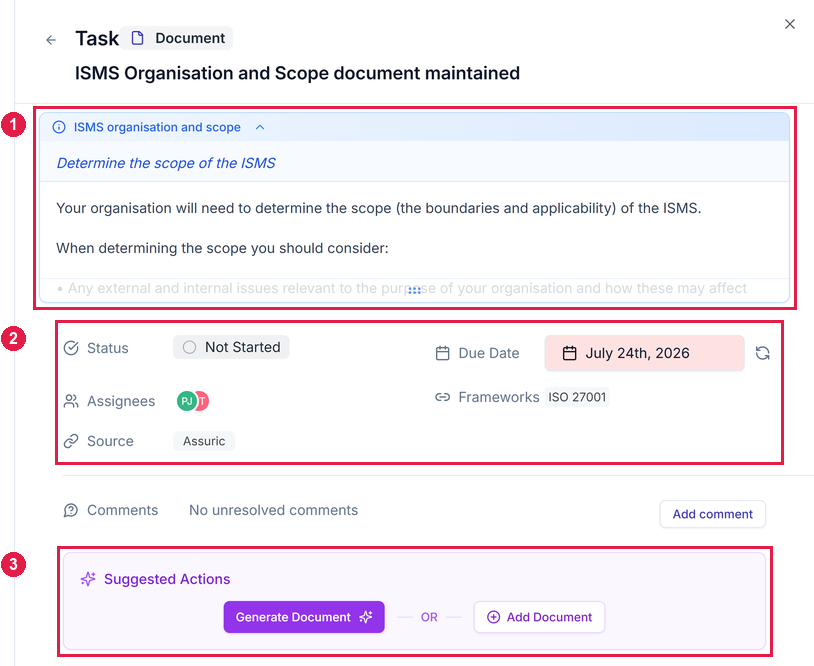The width and height of the screenshot is (814, 666).
Task: Click the recurring refresh icon next to date
Action: pyautogui.click(x=763, y=353)
